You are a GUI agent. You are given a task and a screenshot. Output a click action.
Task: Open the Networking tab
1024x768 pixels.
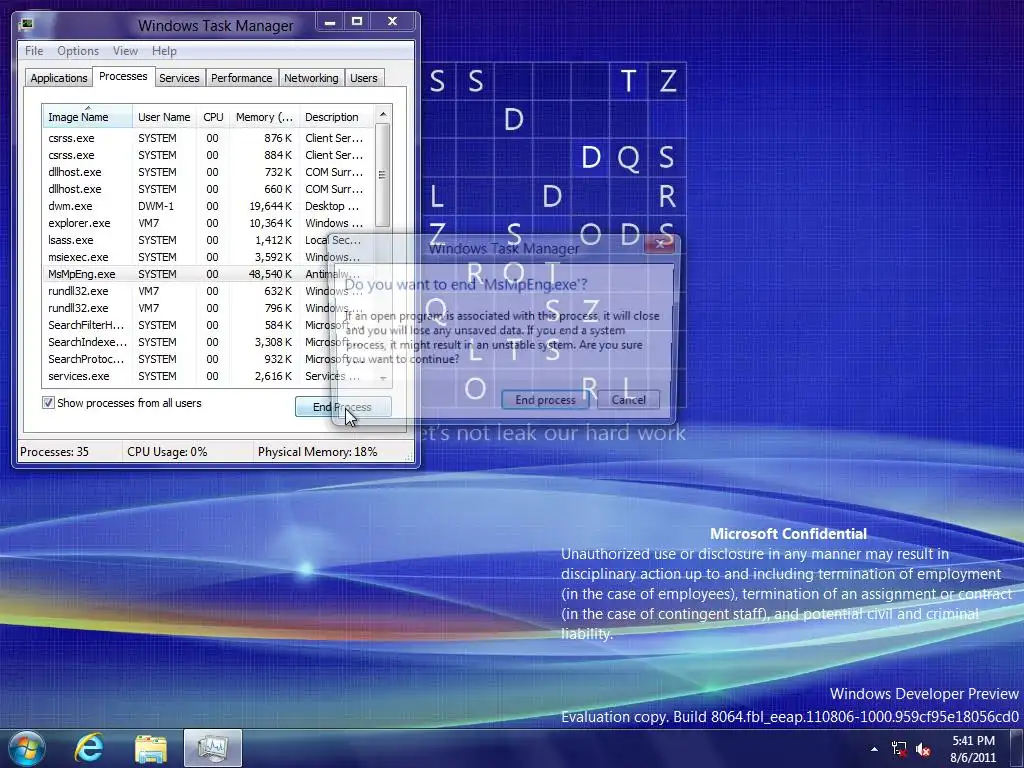(311, 78)
